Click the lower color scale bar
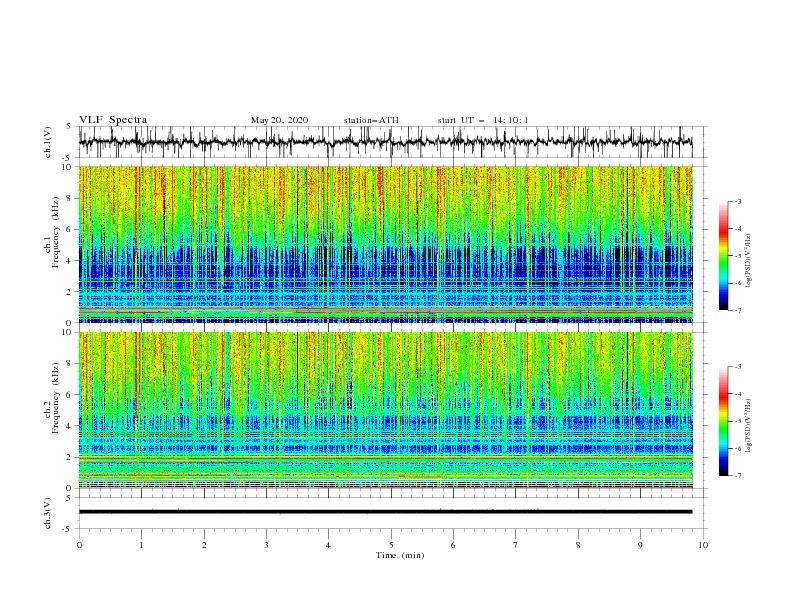Screen dimensions: 792x612 coord(724,421)
